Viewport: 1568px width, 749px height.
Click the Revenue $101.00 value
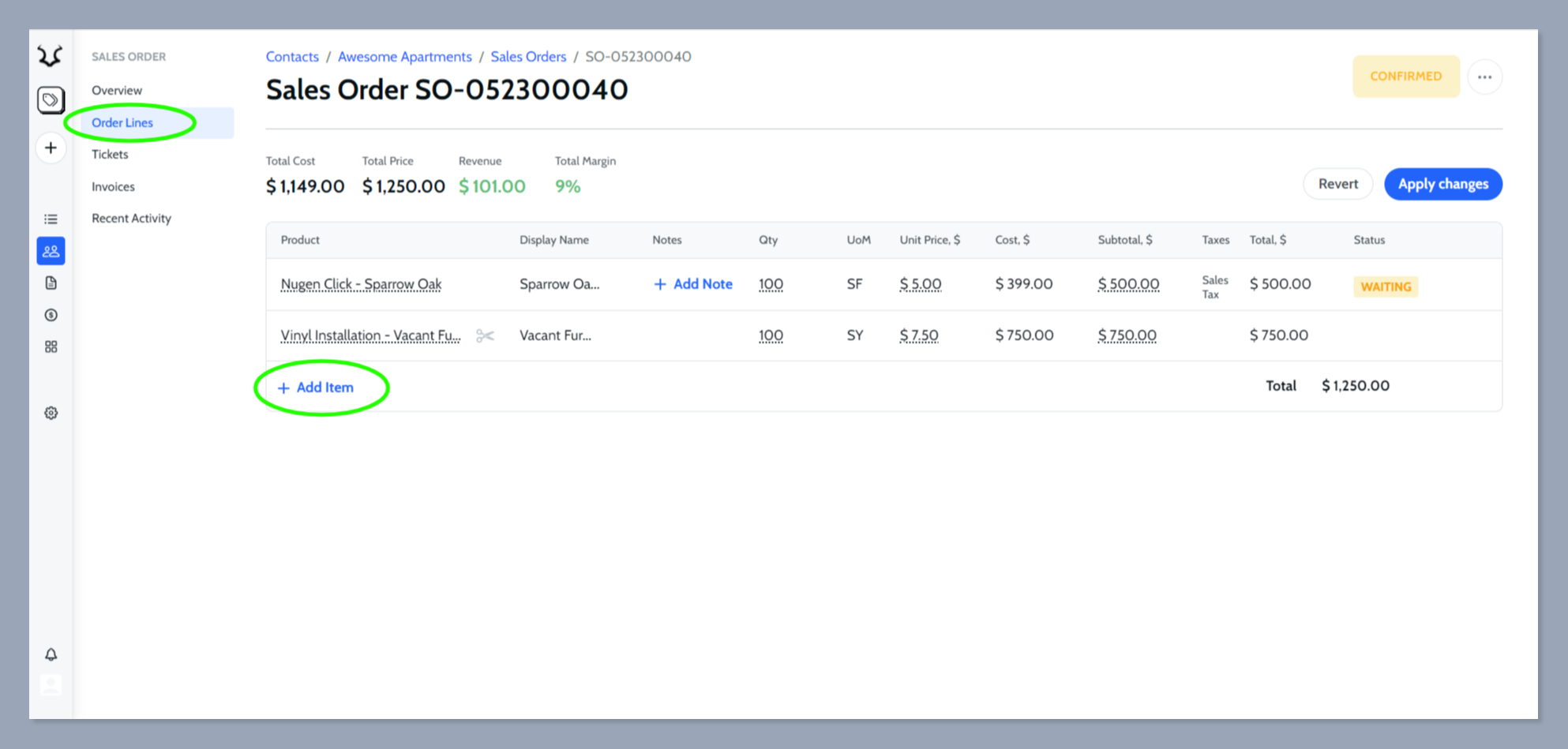pos(492,186)
